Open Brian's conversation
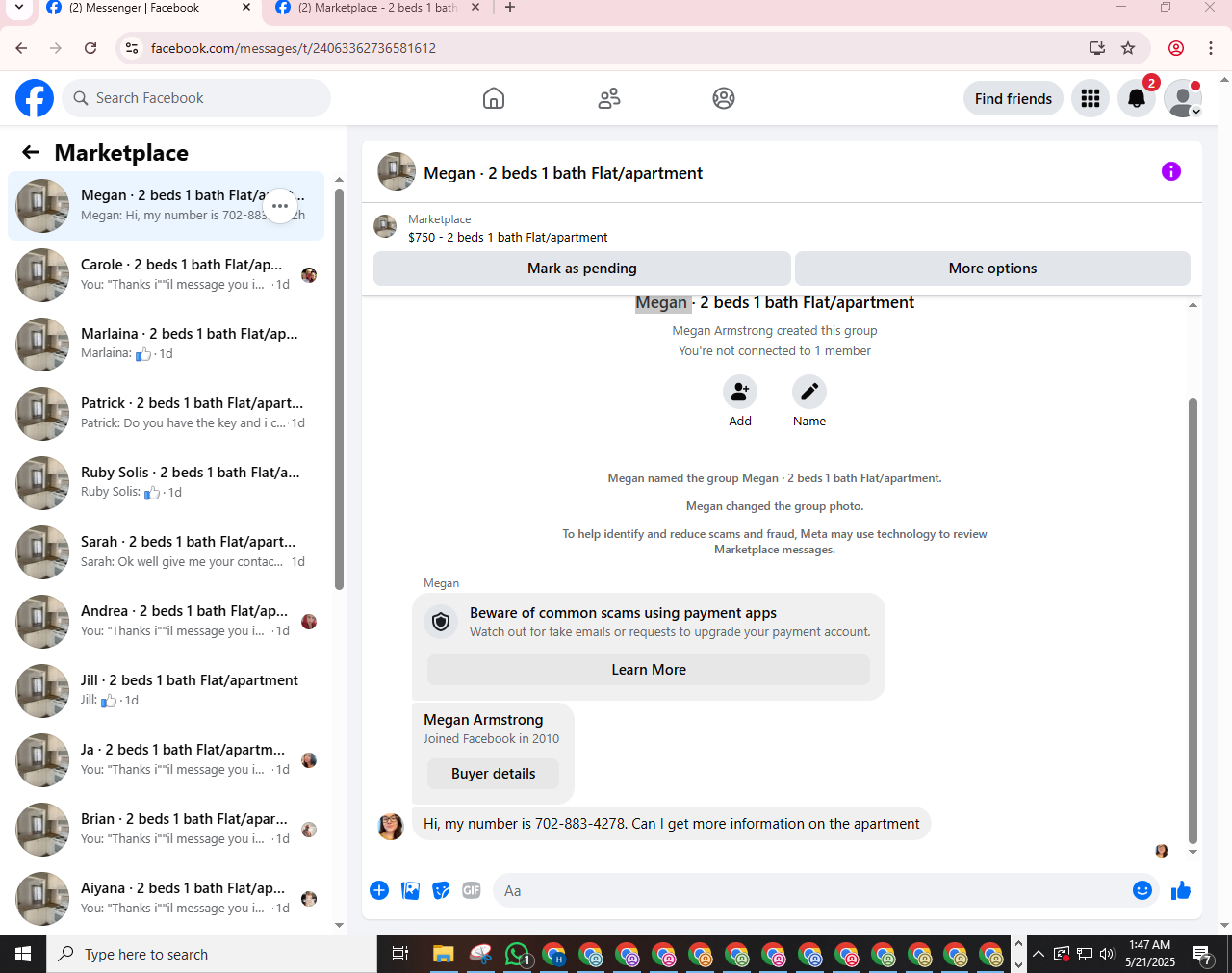Image resolution: width=1232 pixels, height=973 pixels. pyautogui.click(x=166, y=830)
